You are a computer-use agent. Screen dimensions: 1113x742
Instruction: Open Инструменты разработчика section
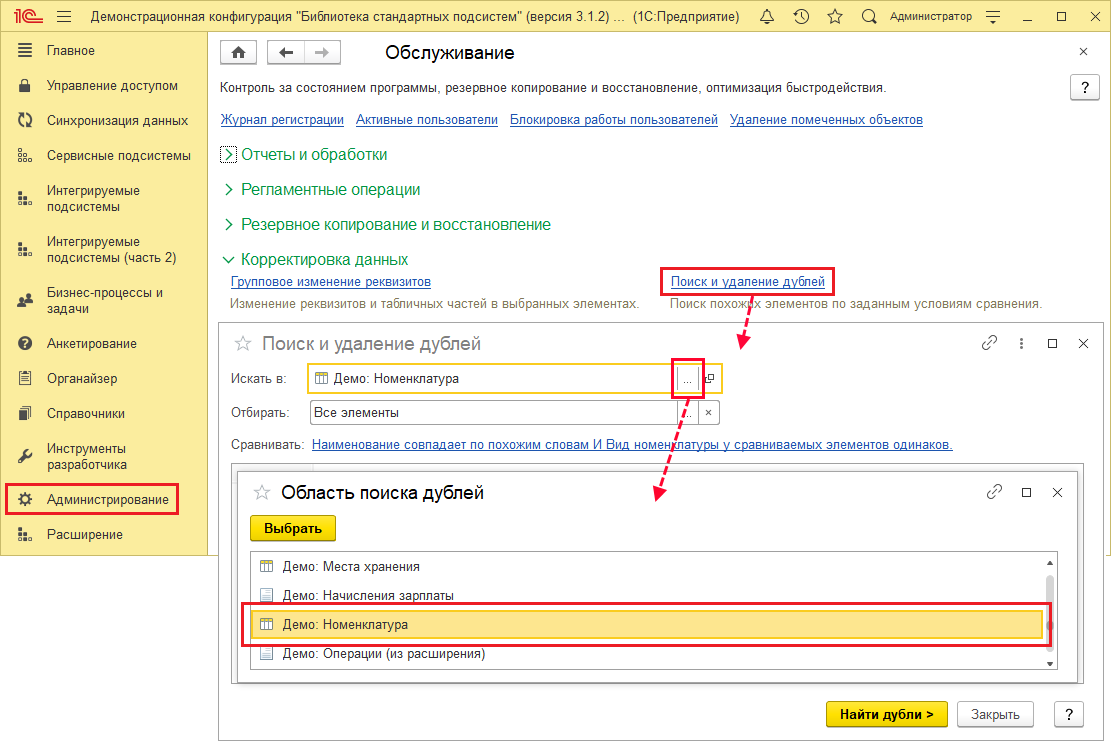coord(104,457)
